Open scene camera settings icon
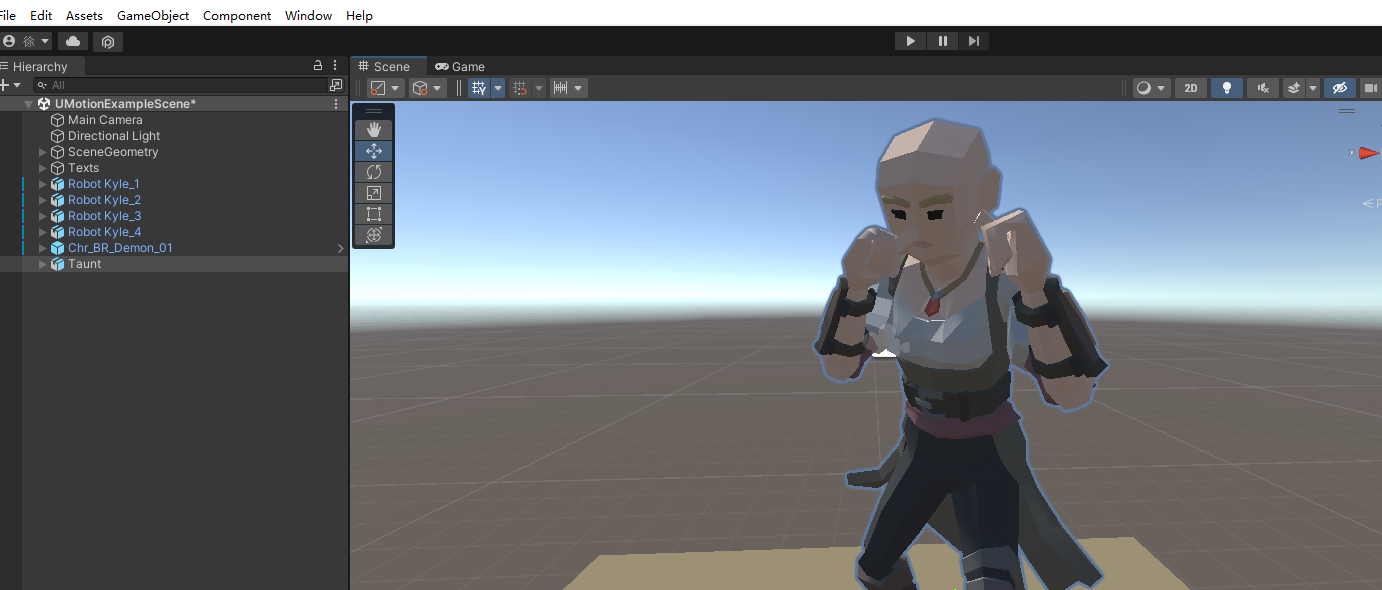Viewport: 1382px width, 590px height. pos(1370,88)
